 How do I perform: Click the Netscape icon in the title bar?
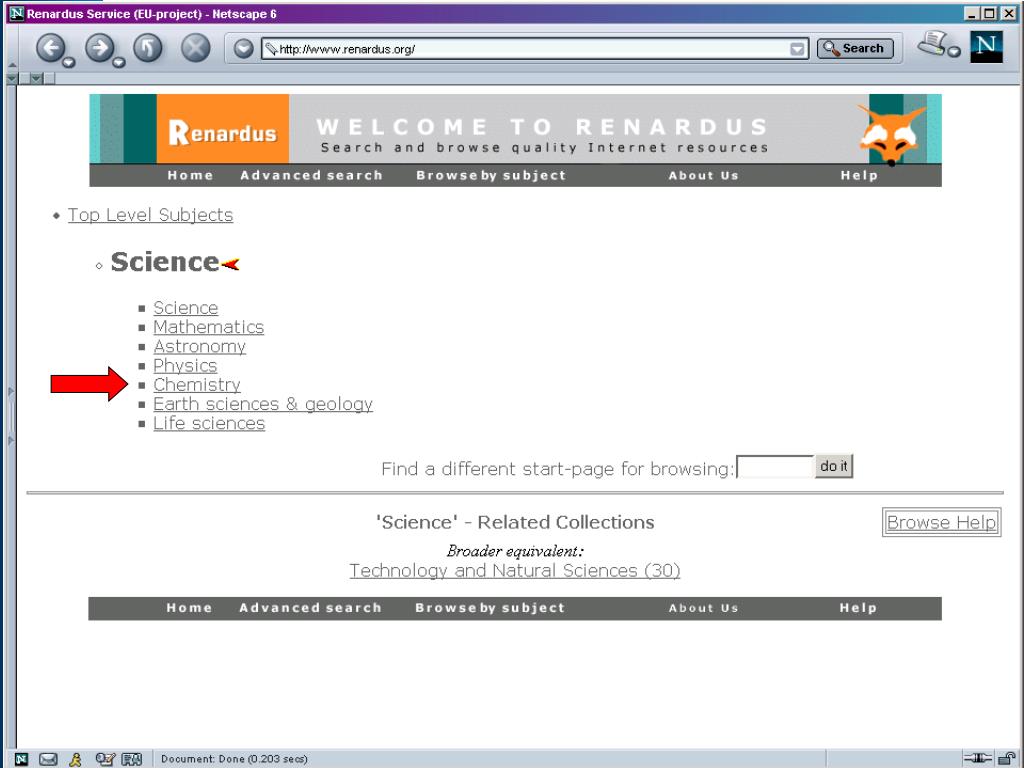click(16, 13)
